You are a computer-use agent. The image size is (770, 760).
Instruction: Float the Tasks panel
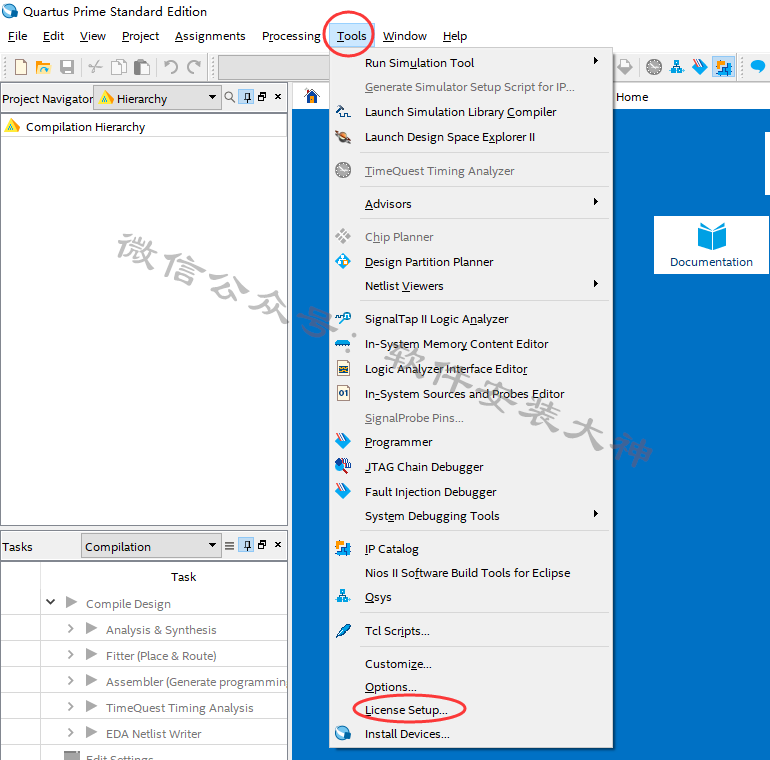point(262,544)
